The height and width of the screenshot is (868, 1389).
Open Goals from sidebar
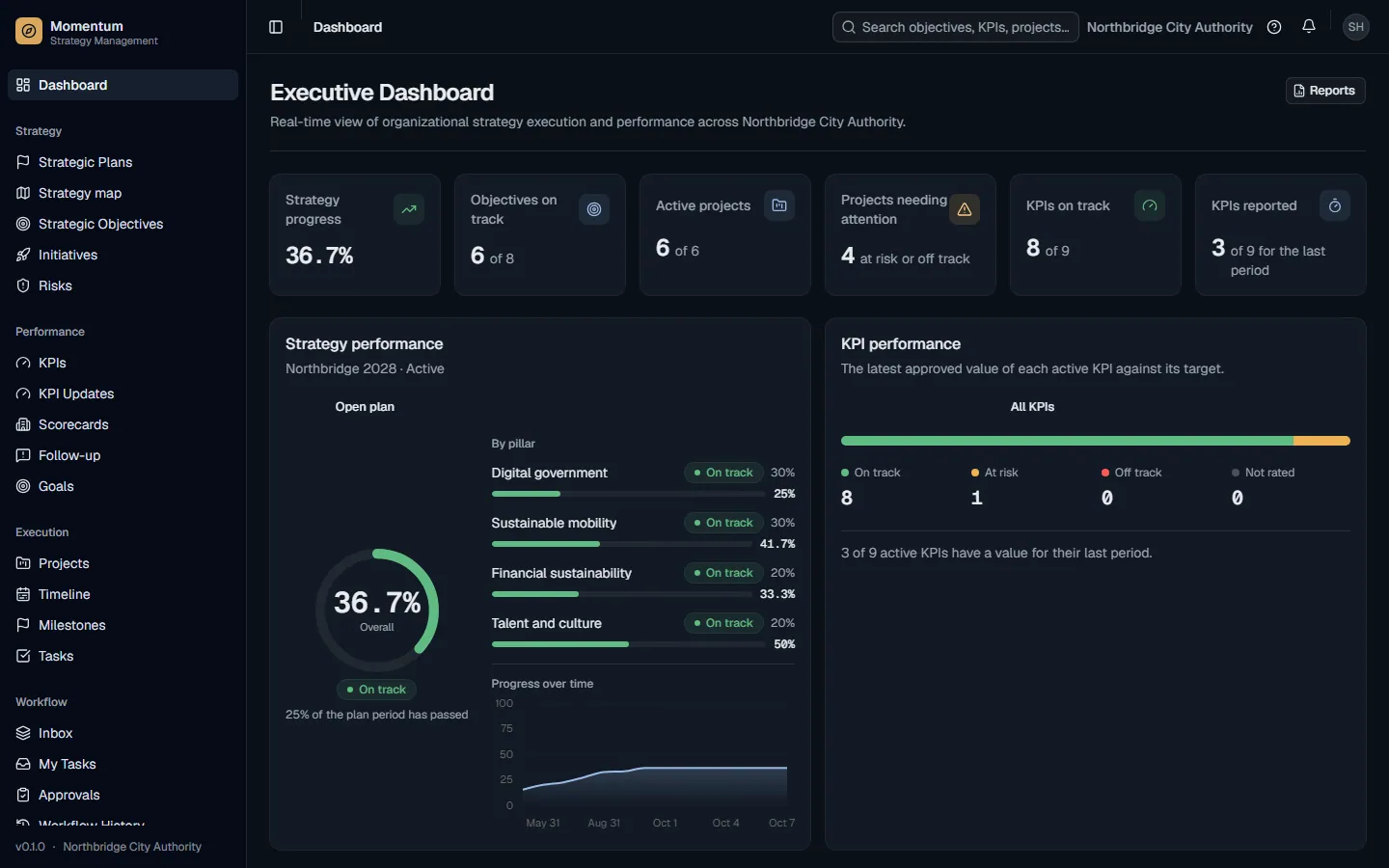(x=123, y=486)
